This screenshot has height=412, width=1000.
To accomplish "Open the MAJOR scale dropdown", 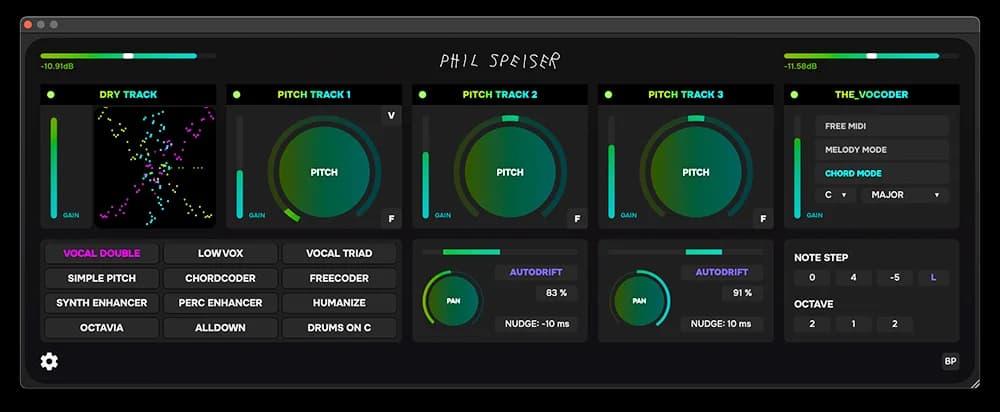I will (905, 195).
